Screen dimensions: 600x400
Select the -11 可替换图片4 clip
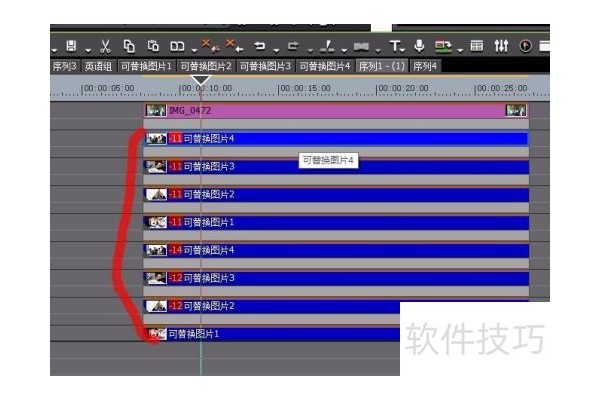click(x=336, y=138)
